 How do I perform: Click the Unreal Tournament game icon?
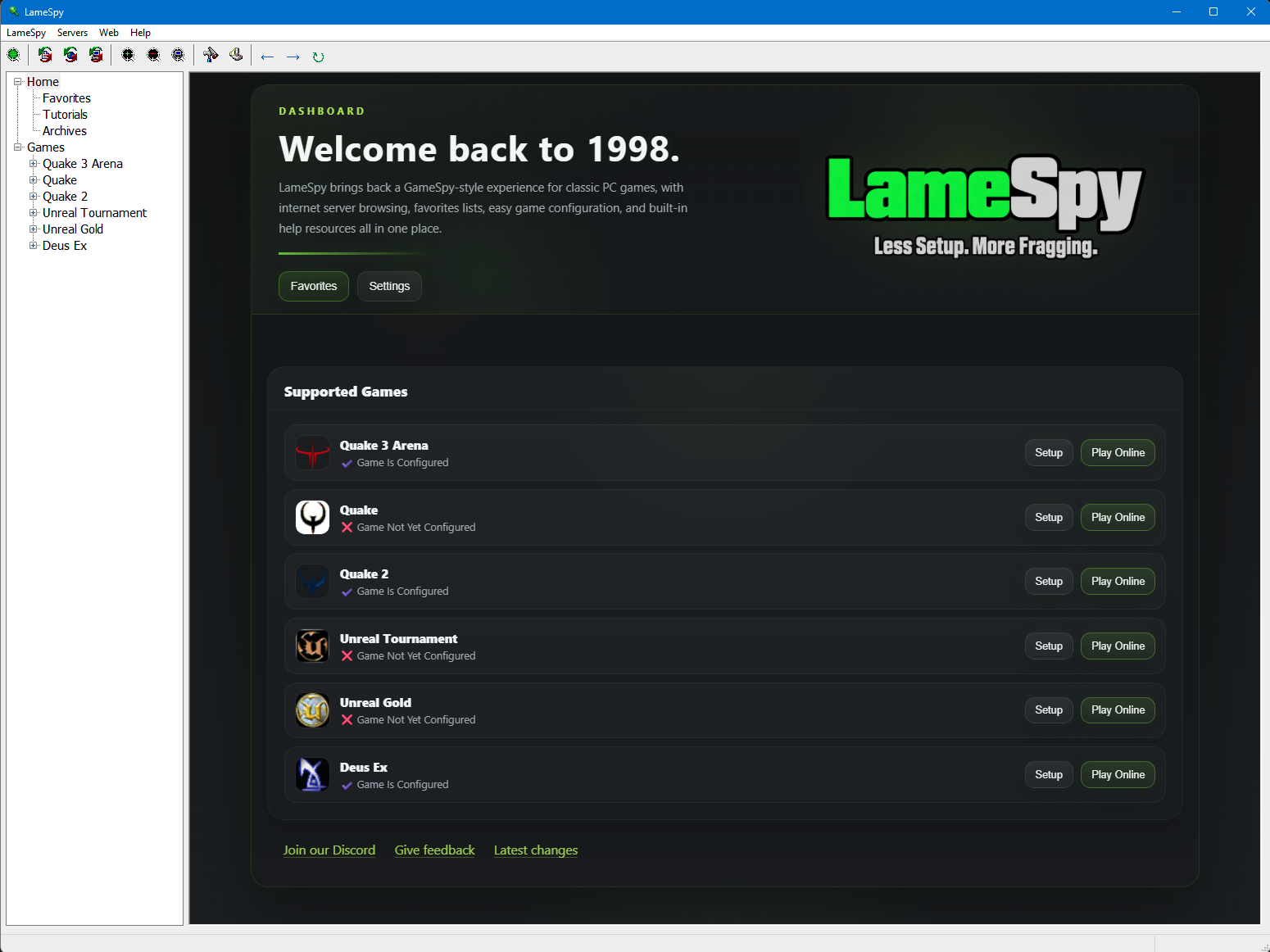coord(312,646)
